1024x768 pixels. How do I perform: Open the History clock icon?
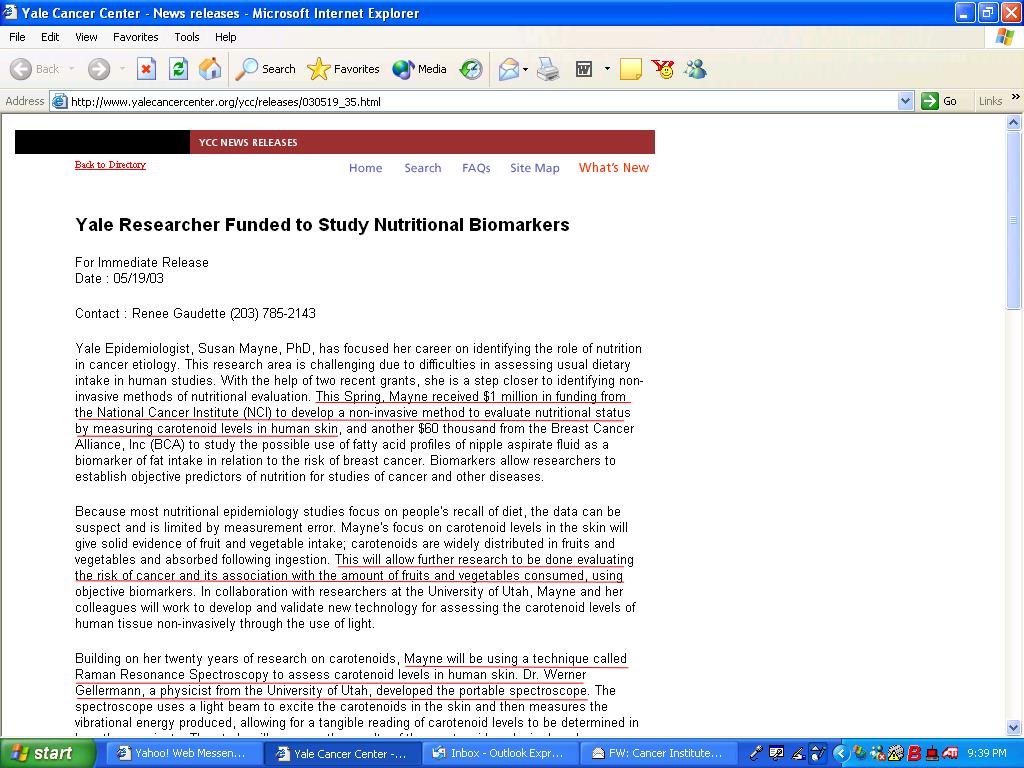470,69
